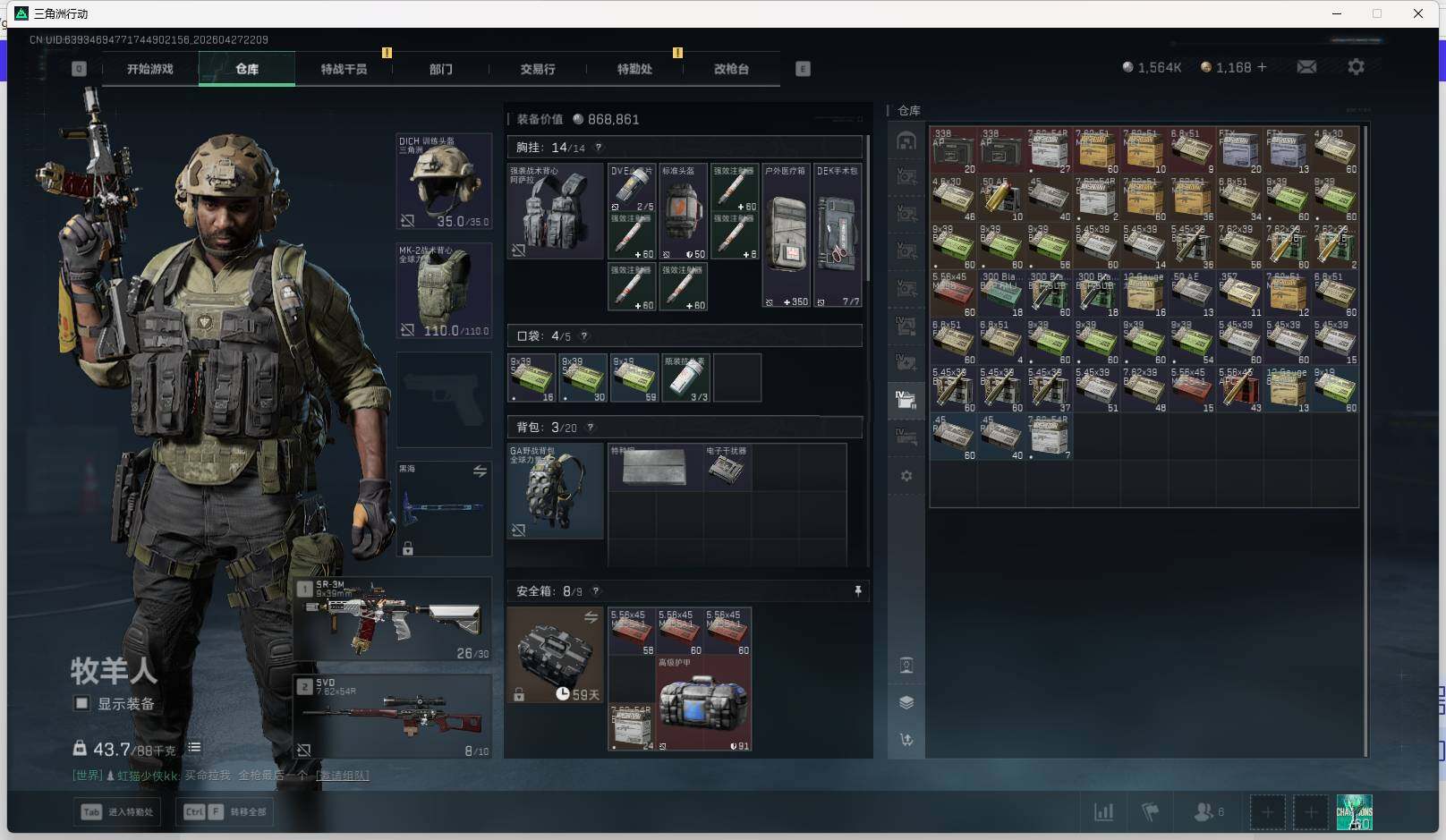Click the pin icon in 安全箱 header
This screenshot has width=1446, height=840.
857,591
